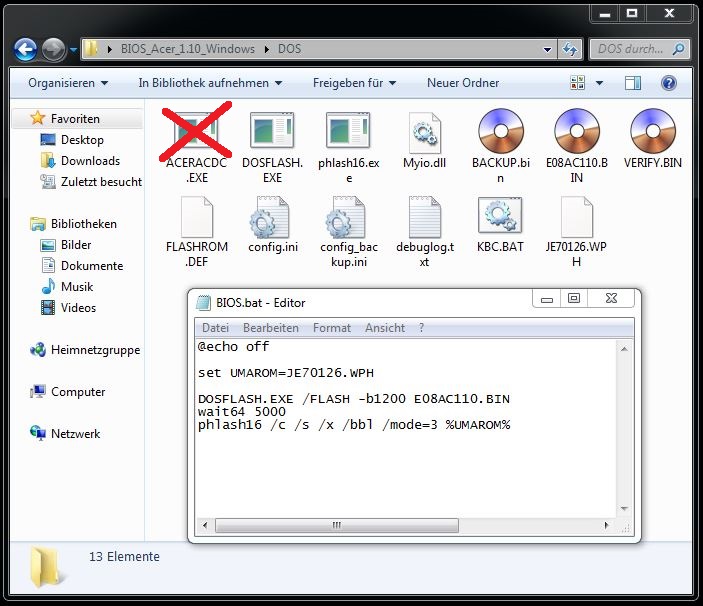Click Editor scroll right arrow

coord(607,525)
